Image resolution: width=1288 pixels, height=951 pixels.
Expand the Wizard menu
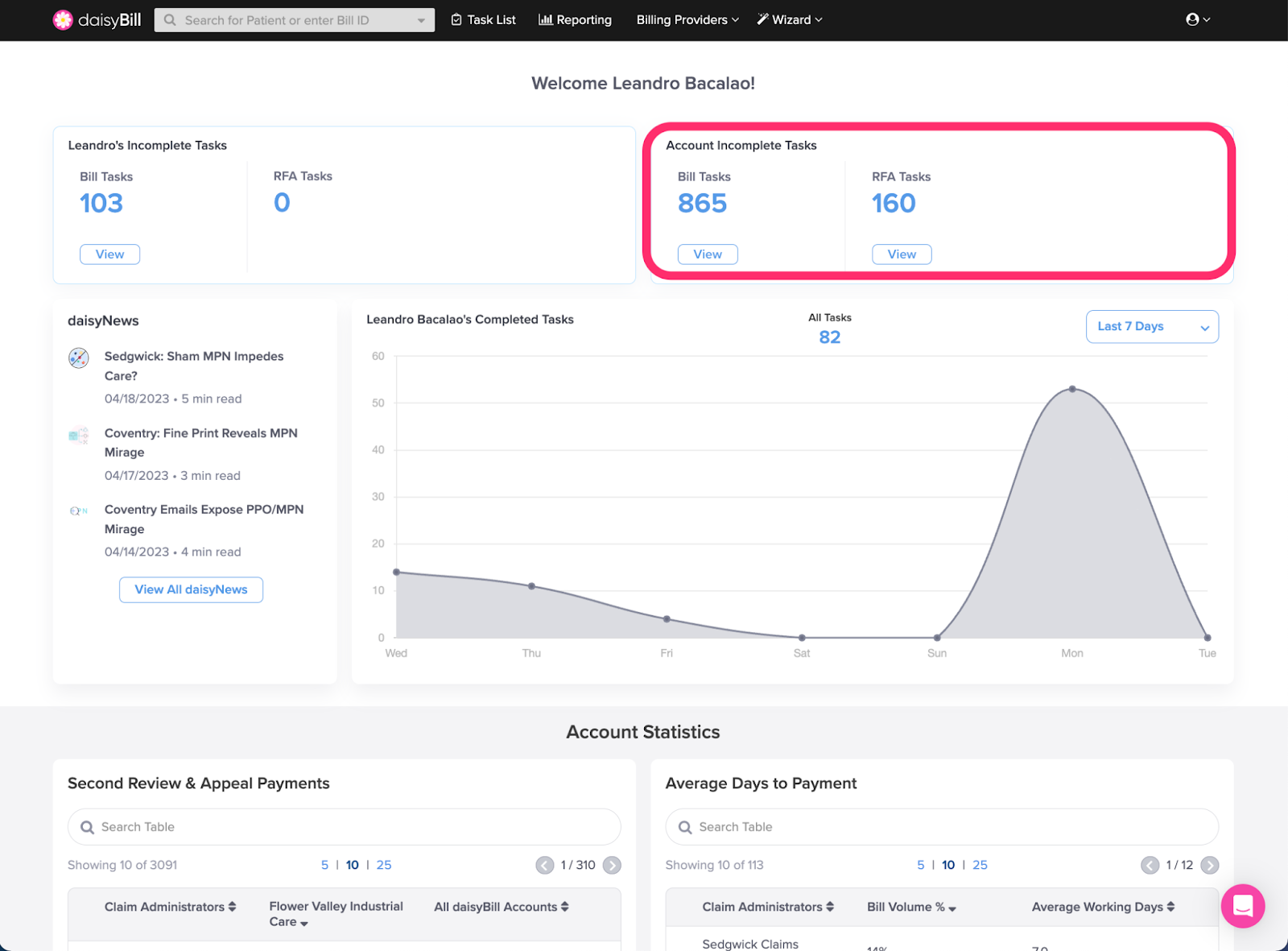790,20
